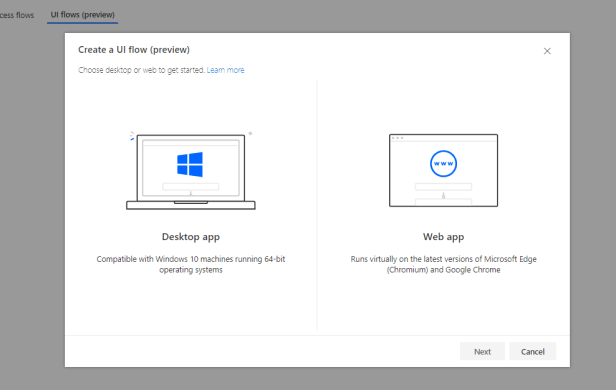Screen dimensions: 616x390
Task: Choose the Web app heading
Action: (443, 237)
